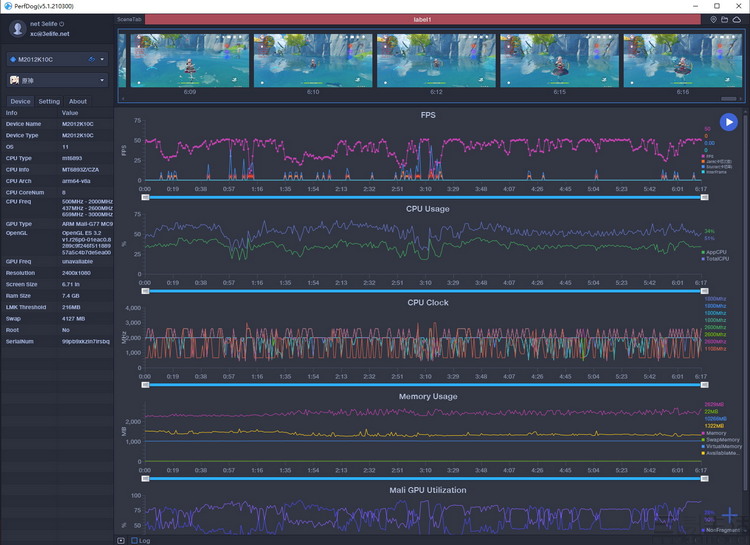Click the location marker icon
The image size is (750, 545).
tap(713, 20)
